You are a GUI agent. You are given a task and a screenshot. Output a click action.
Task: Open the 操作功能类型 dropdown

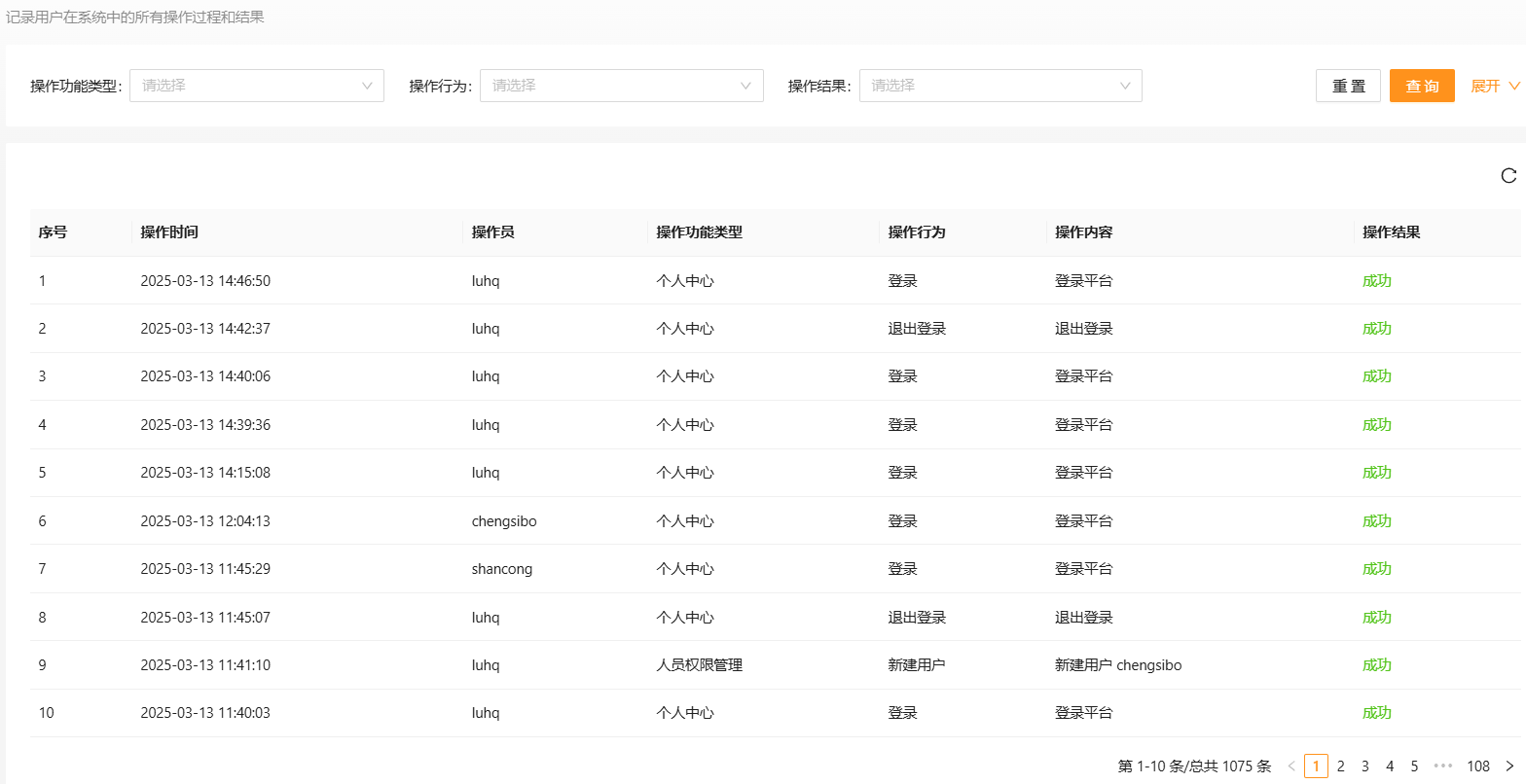click(x=257, y=86)
